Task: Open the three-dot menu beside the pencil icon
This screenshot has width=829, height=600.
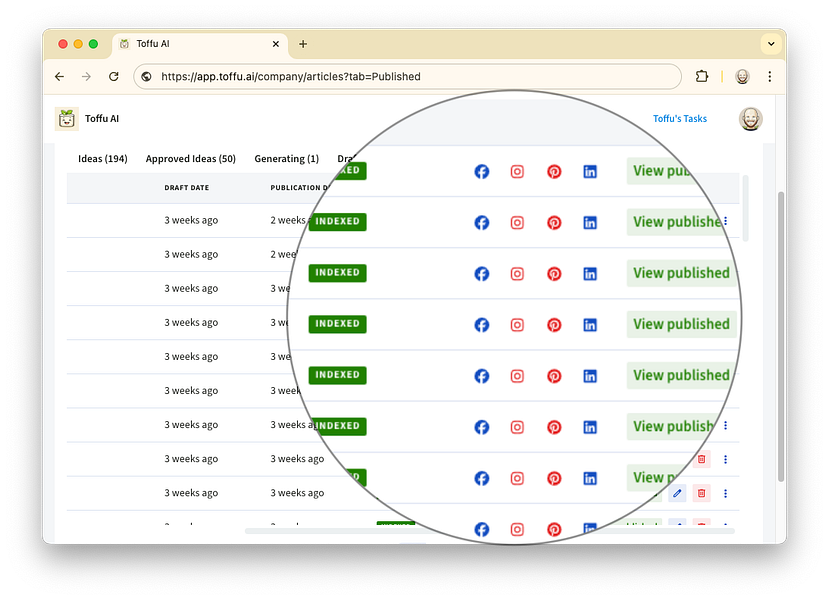Action: coord(725,493)
